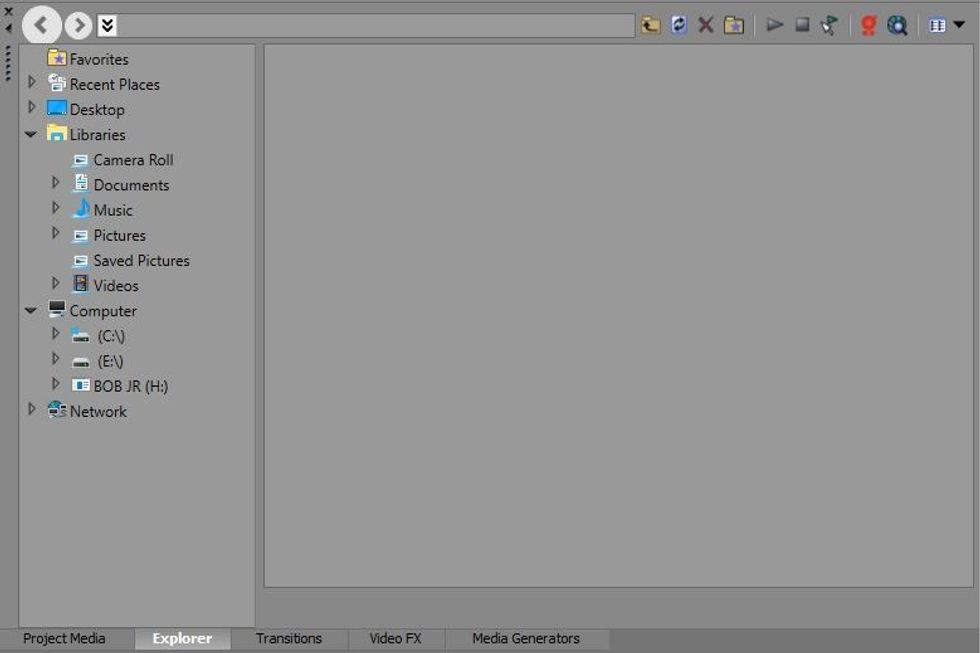This screenshot has height=653, width=980.
Task: Click the forward navigation button
Action: click(78, 24)
